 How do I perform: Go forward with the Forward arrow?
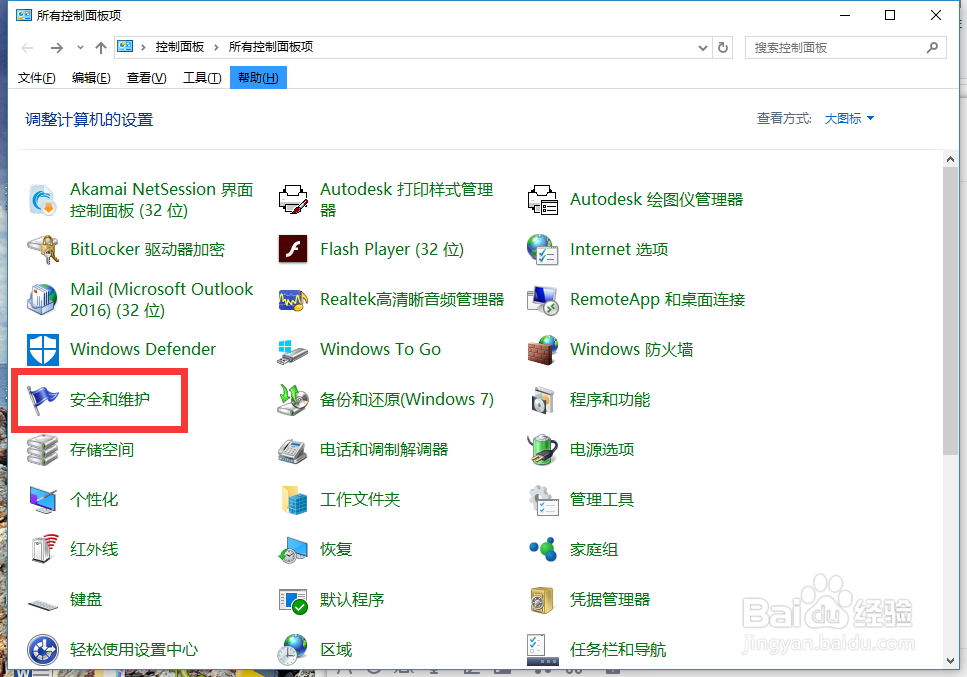[x=57, y=47]
